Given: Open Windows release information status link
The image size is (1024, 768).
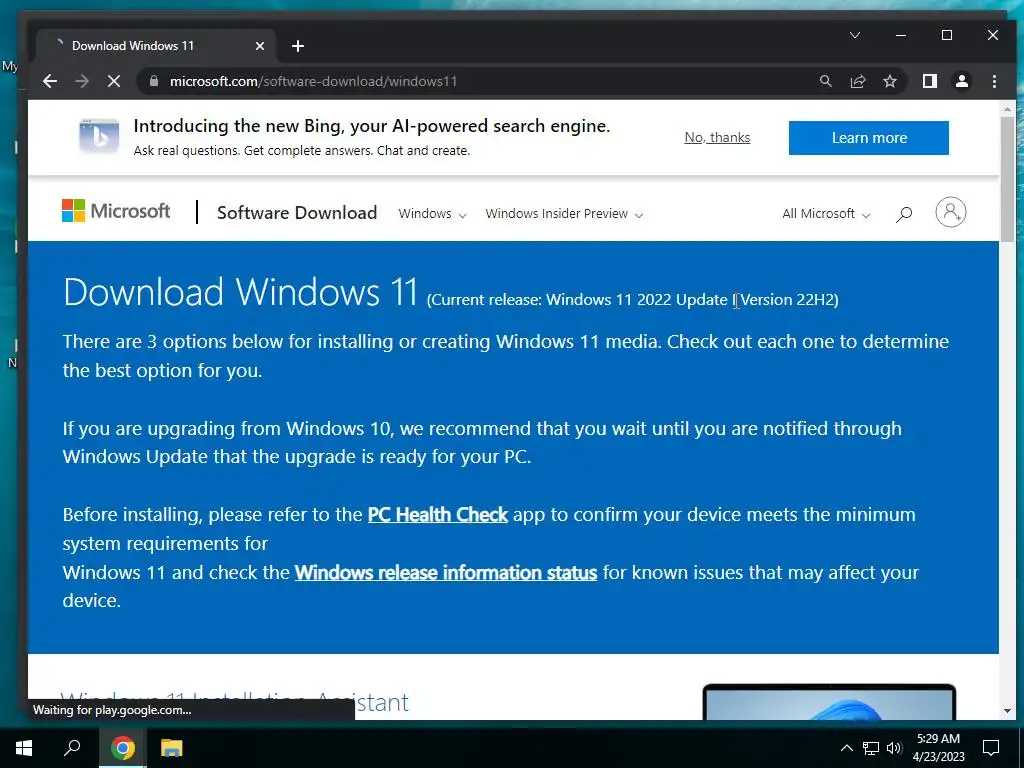Looking at the screenshot, I should 446,573.
